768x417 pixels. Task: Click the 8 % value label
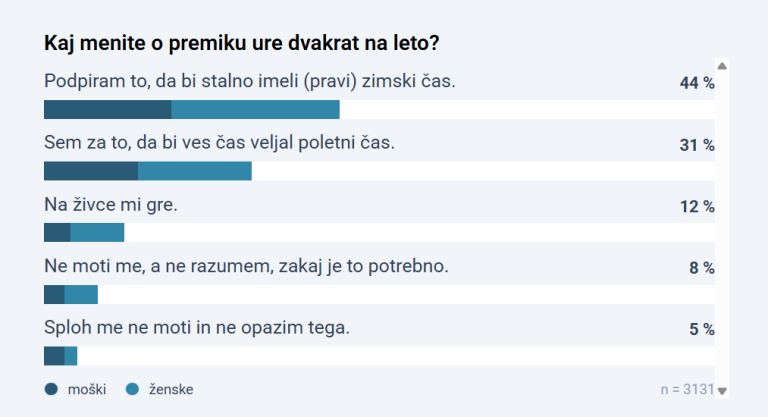(701, 268)
